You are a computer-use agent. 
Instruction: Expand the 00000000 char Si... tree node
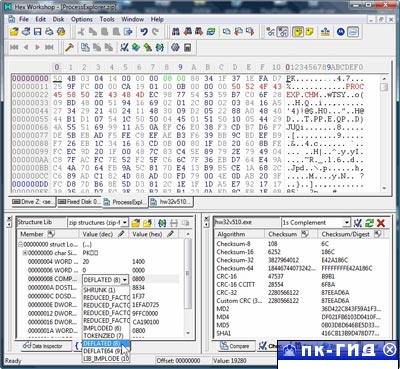click(x=25, y=253)
